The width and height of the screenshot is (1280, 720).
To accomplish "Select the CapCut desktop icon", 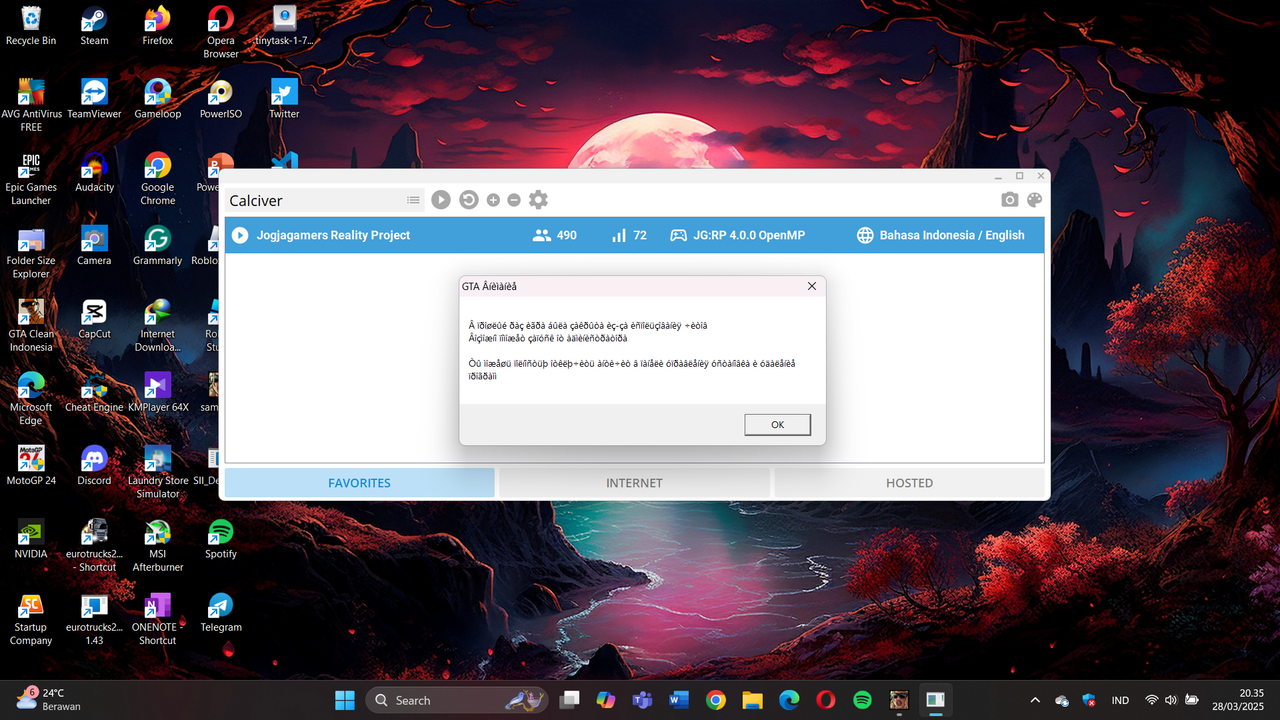I will tap(94, 320).
